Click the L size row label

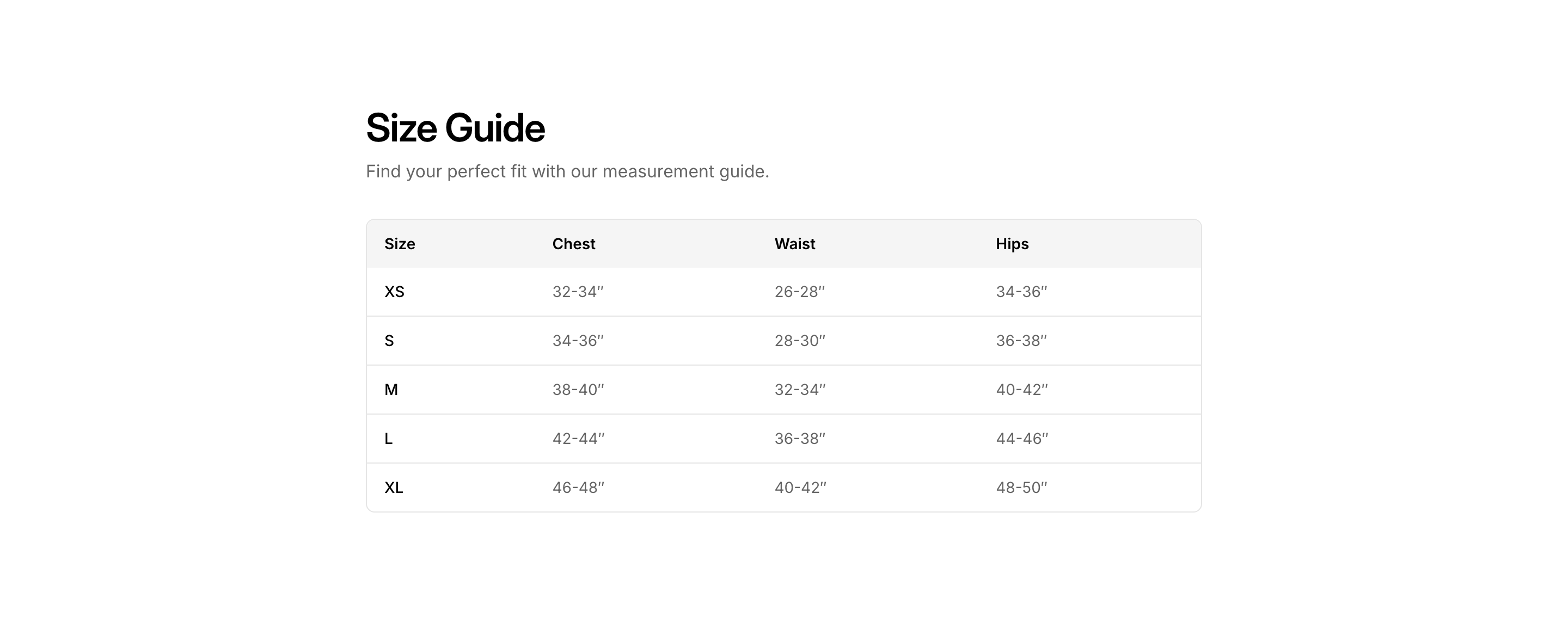(389, 439)
